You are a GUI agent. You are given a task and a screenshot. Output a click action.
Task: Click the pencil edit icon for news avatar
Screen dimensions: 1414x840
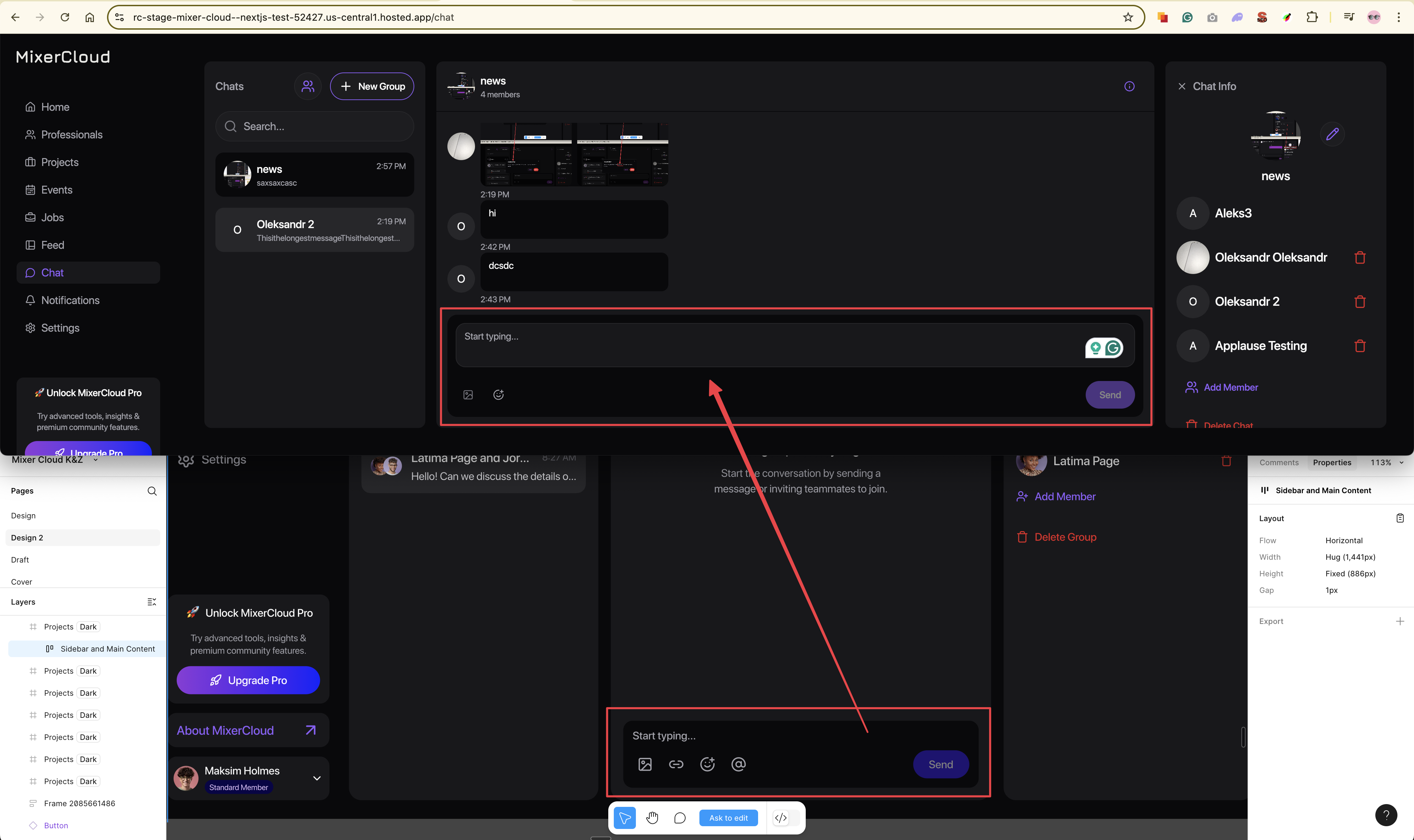coord(1332,134)
